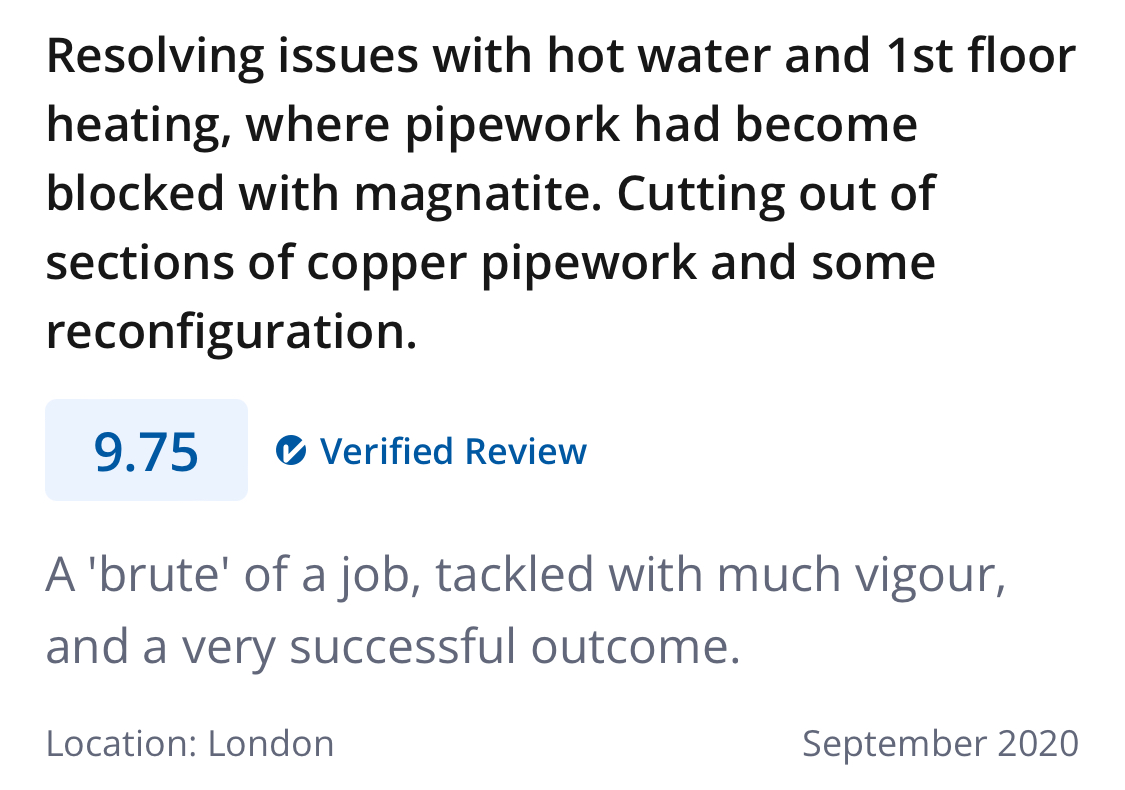1125x790 pixels.
Task: Click the word 'London' in the location line
Action: (271, 744)
